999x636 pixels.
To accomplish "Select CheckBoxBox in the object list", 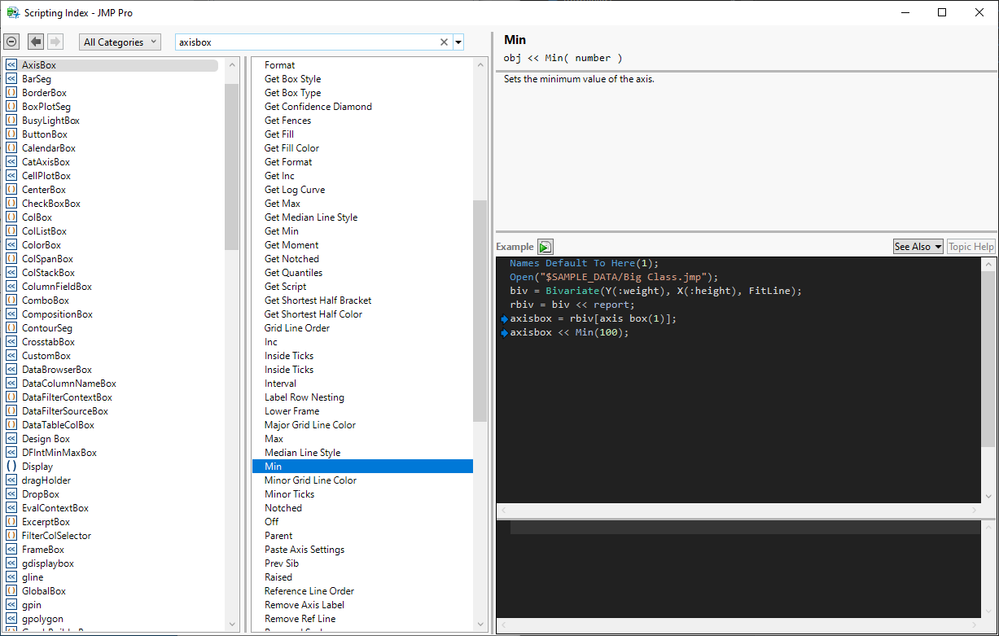I will click(51, 203).
